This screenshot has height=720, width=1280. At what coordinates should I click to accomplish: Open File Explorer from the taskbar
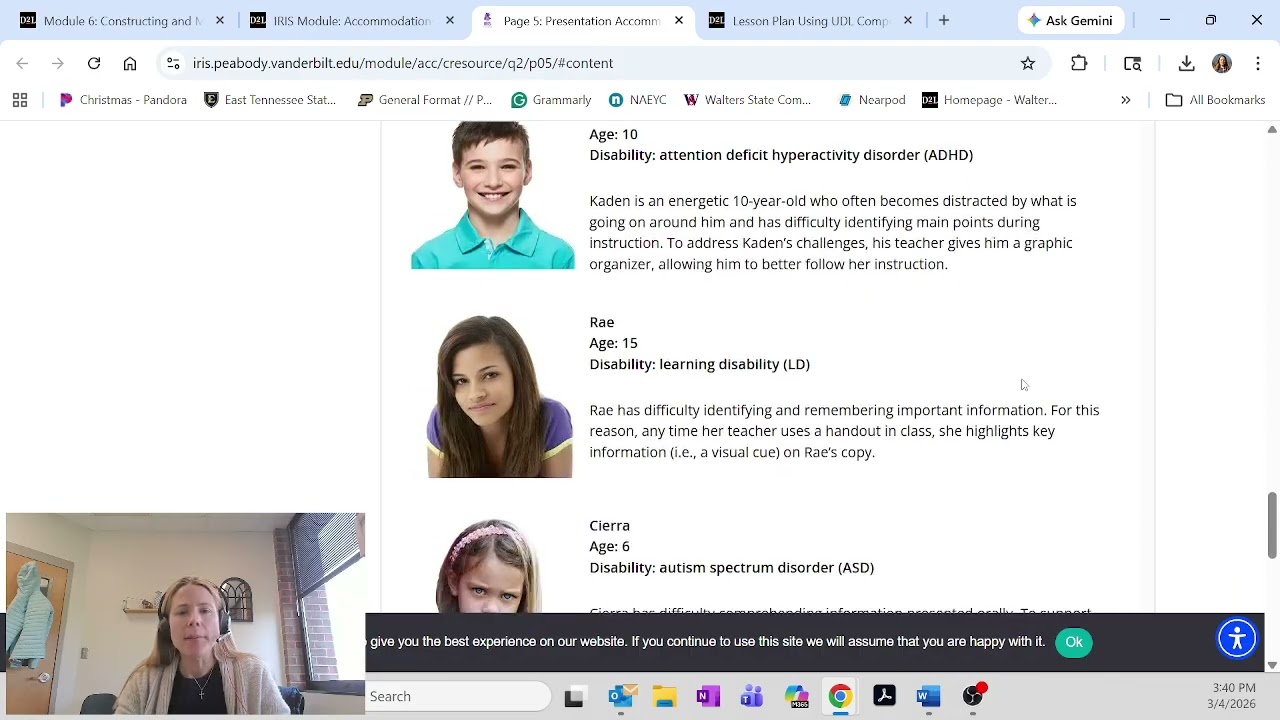665,696
